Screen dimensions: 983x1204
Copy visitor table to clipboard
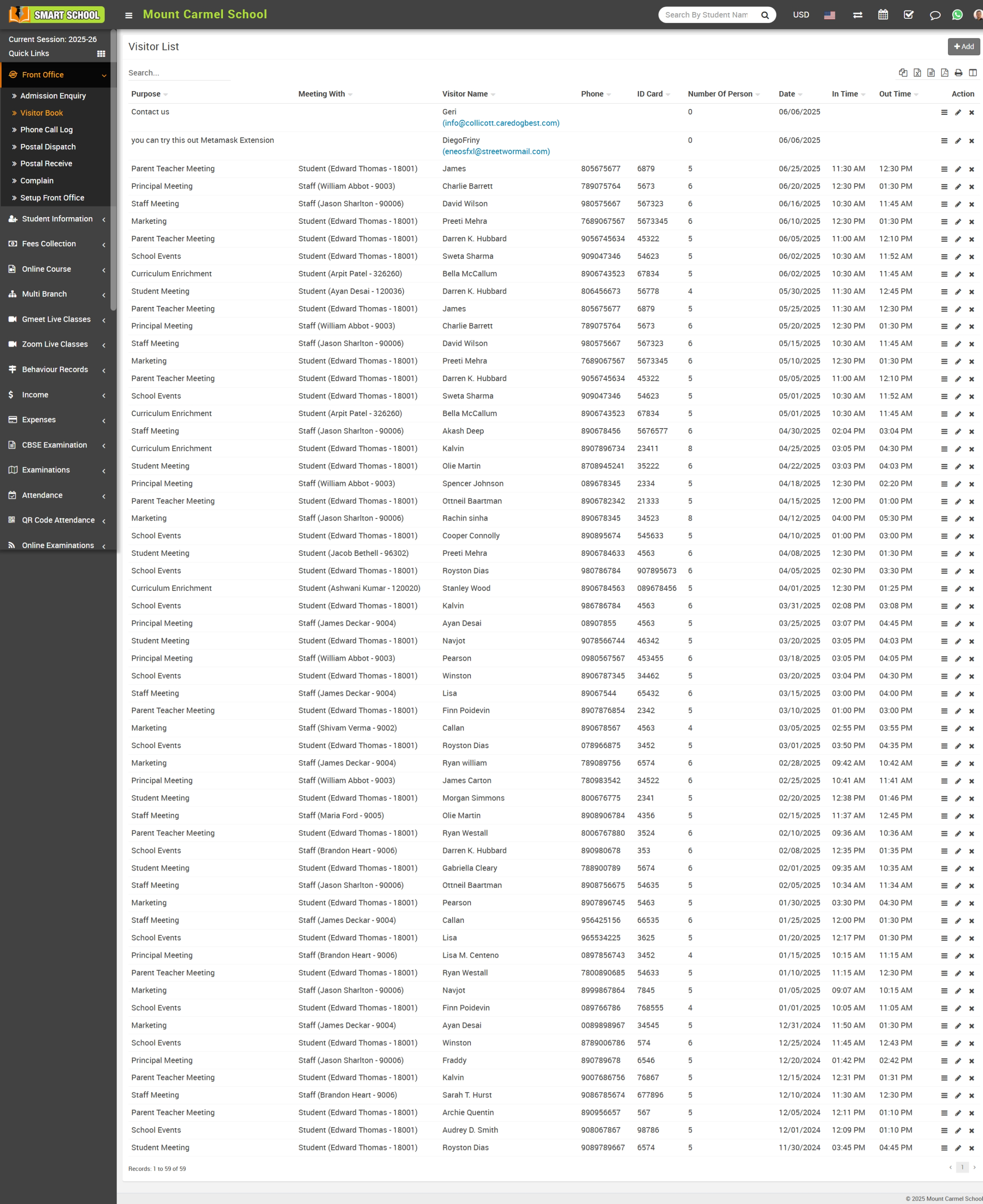click(903, 72)
